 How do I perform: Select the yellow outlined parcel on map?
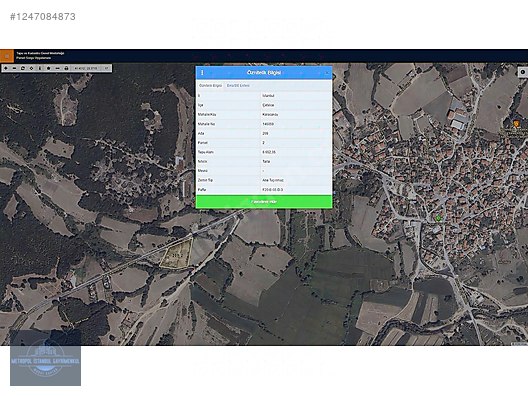[177, 255]
